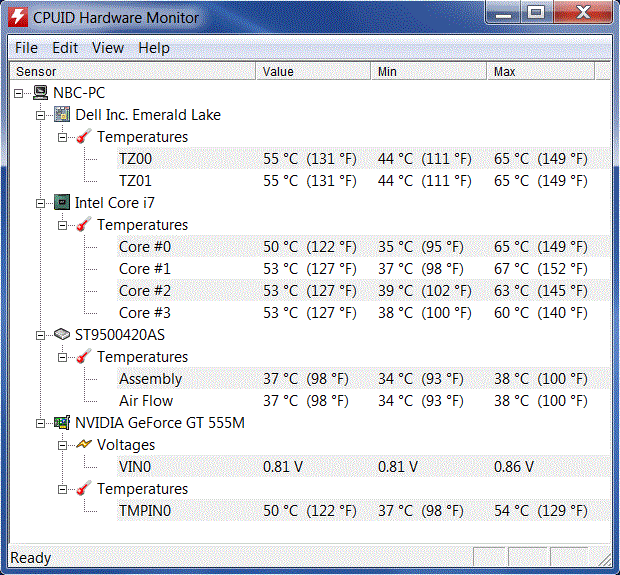Click the thermometer icon under NVIDIA GeForce
The width and height of the screenshot is (620, 575).
click(84, 489)
